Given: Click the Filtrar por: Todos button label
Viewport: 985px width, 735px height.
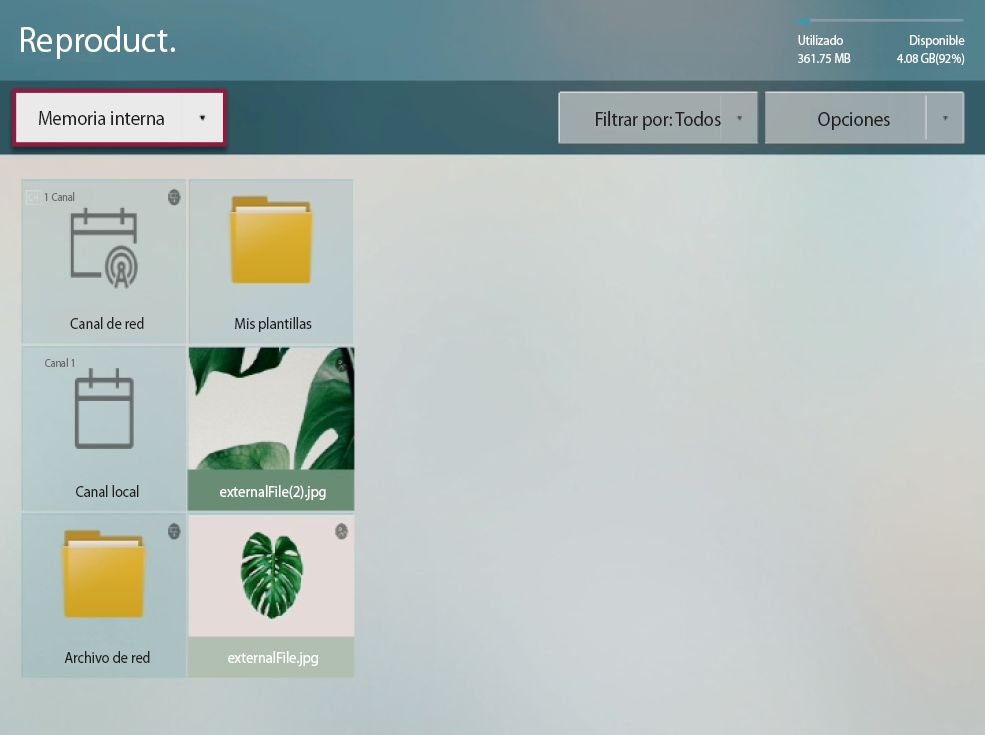Looking at the screenshot, I should tap(658, 119).
